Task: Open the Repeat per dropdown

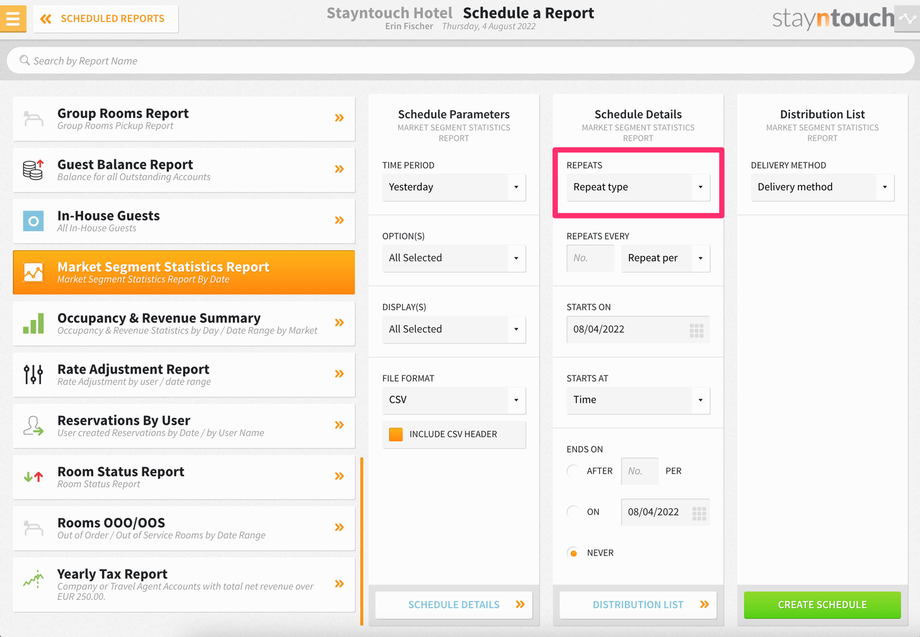Action: tap(665, 258)
